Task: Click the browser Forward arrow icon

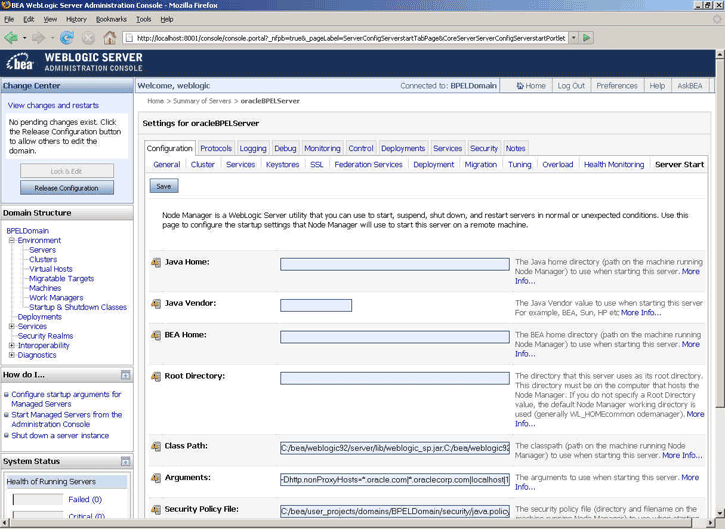Action: [x=39, y=37]
